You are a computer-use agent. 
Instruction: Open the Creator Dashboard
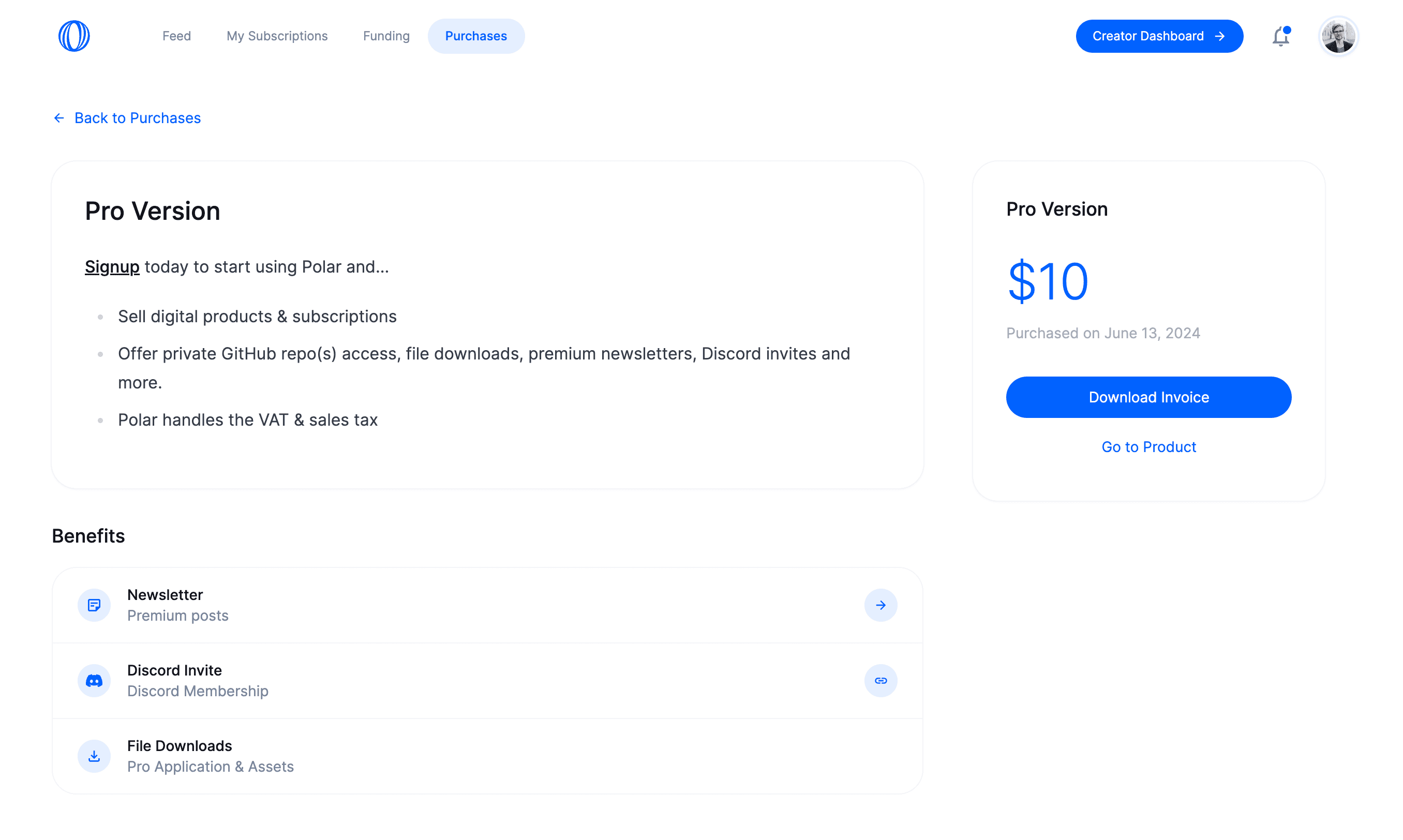tap(1158, 36)
